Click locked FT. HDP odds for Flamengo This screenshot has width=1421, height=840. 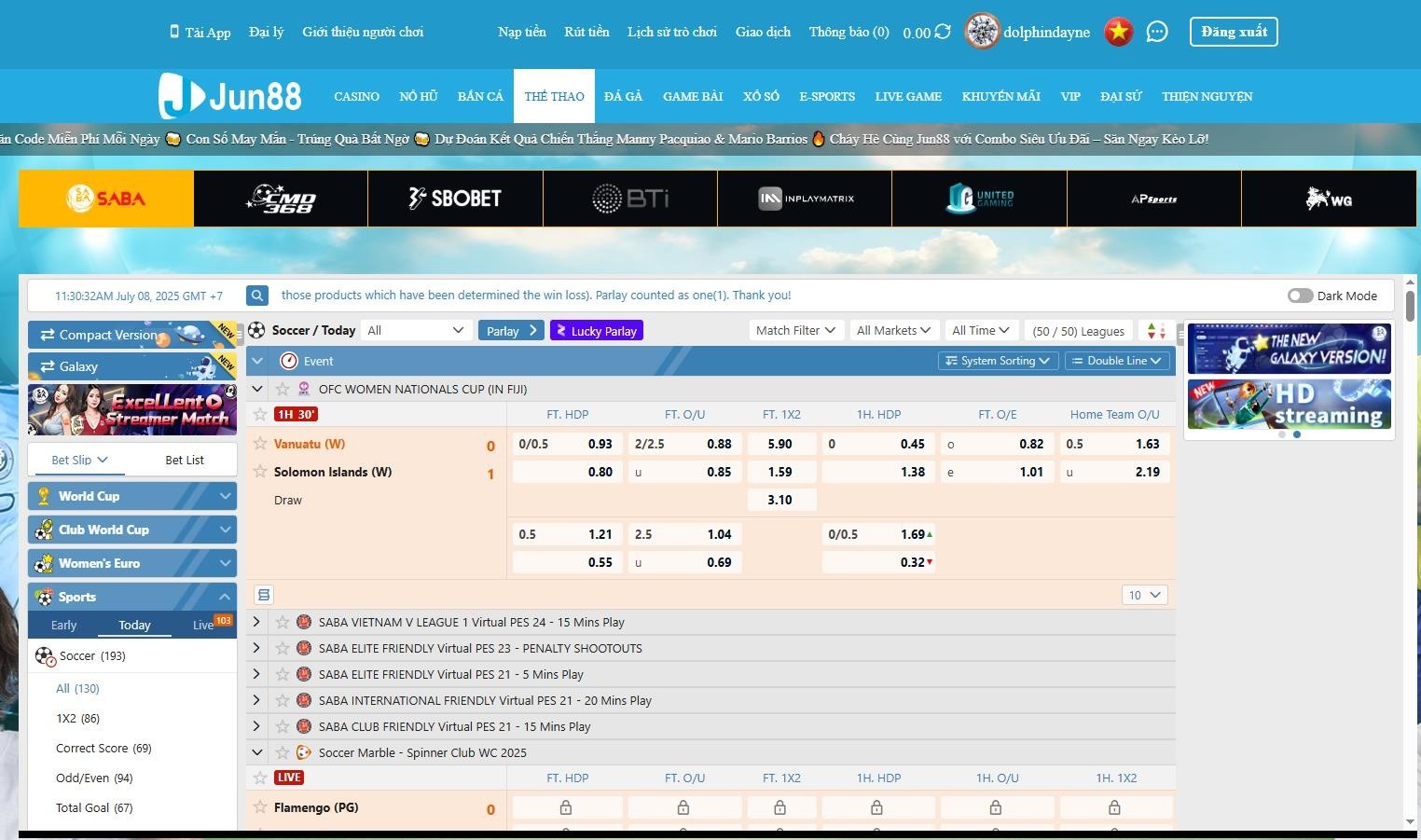click(566, 807)
